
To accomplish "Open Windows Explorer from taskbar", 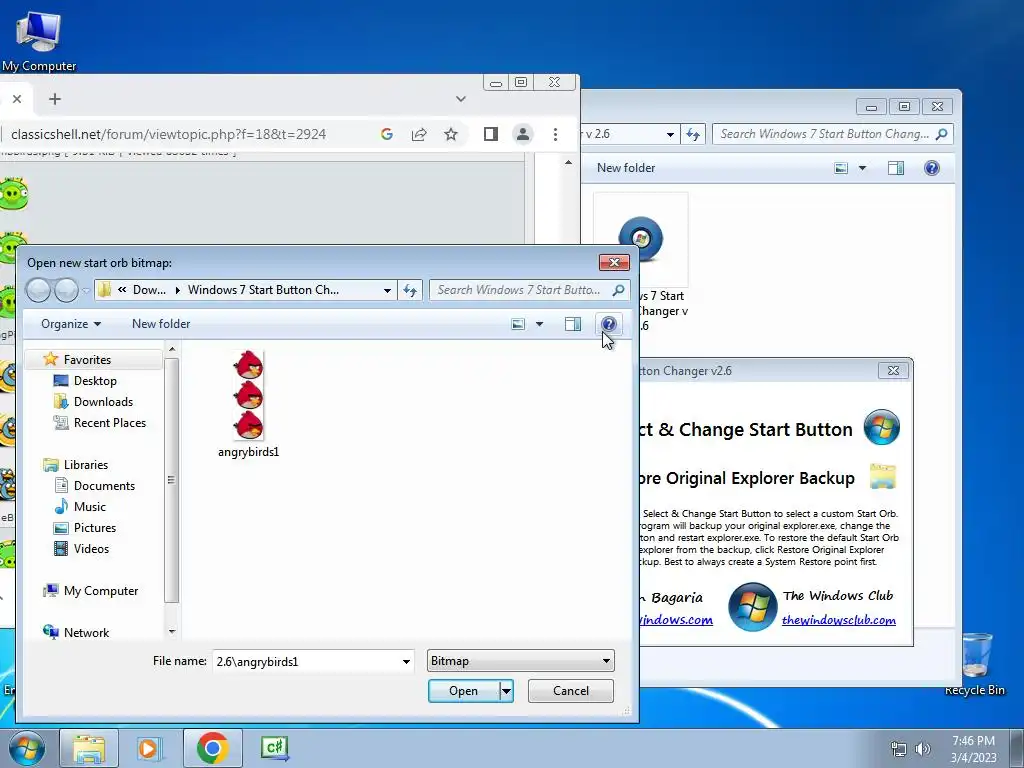I will point(89,748).
